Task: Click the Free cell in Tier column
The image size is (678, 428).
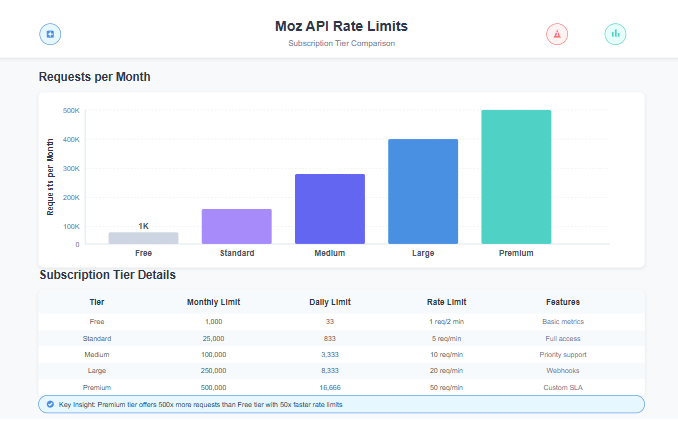Action: tap(97, 322)
